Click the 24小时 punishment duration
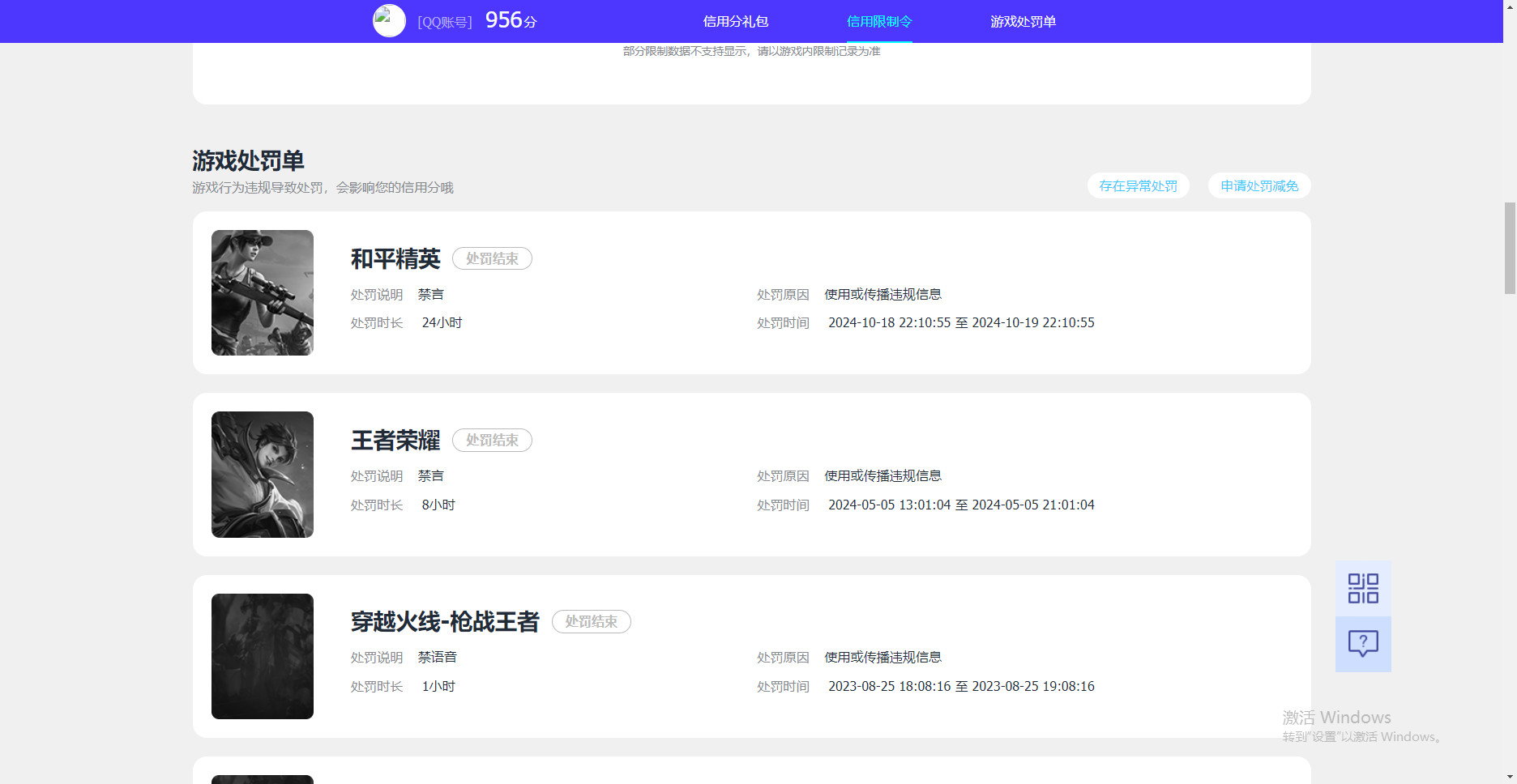The height and width of the screenshot is (784, 1517). tap(442, 322)
